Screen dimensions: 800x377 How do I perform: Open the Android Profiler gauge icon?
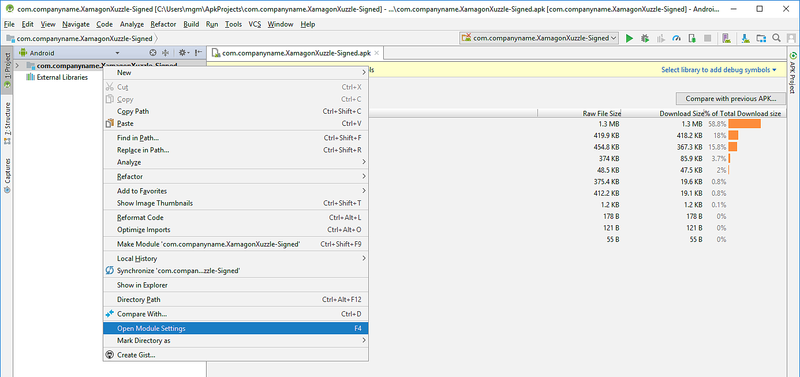tap(677, 38)
